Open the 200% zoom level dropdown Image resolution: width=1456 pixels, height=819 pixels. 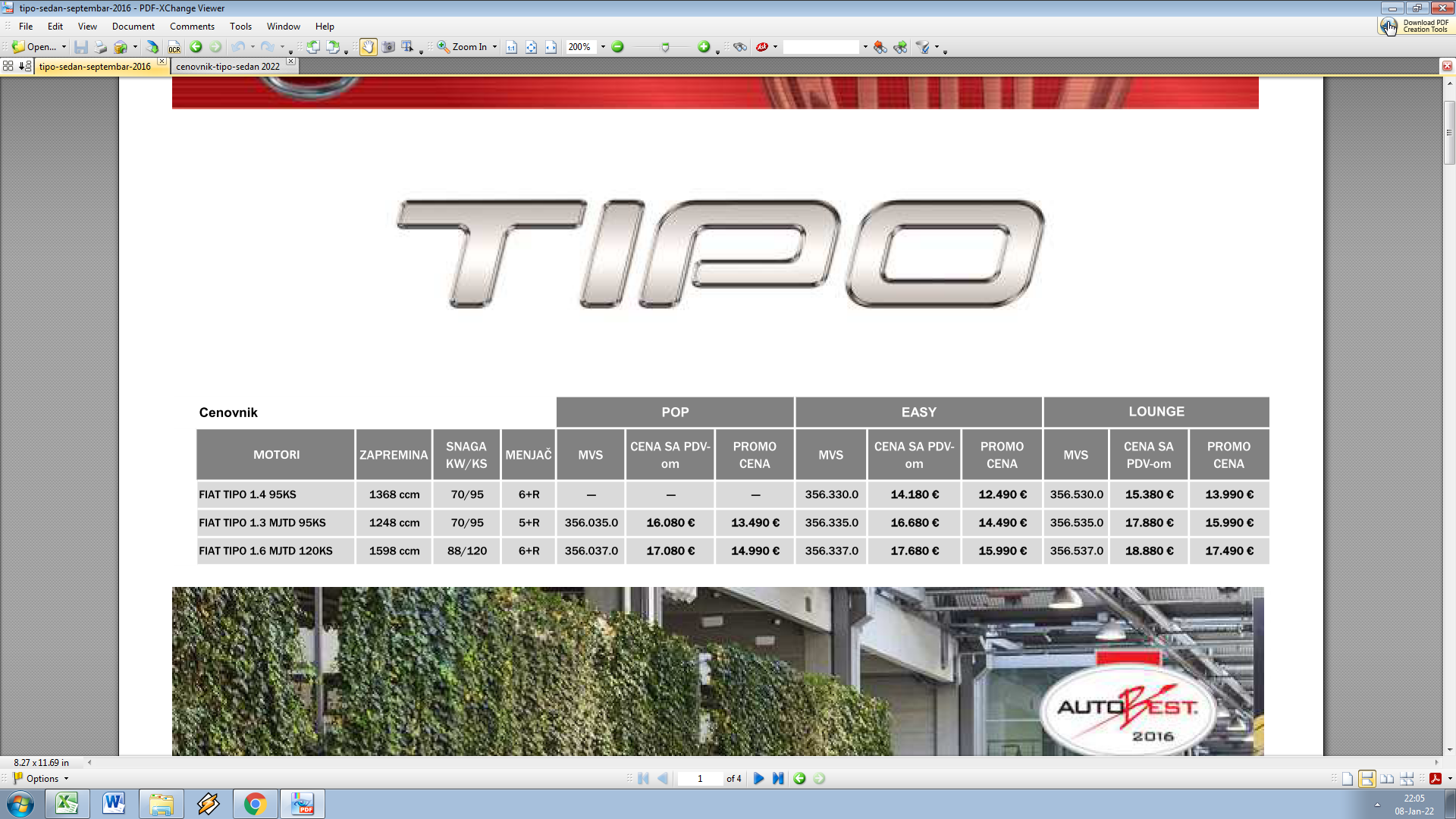(603, 47)
